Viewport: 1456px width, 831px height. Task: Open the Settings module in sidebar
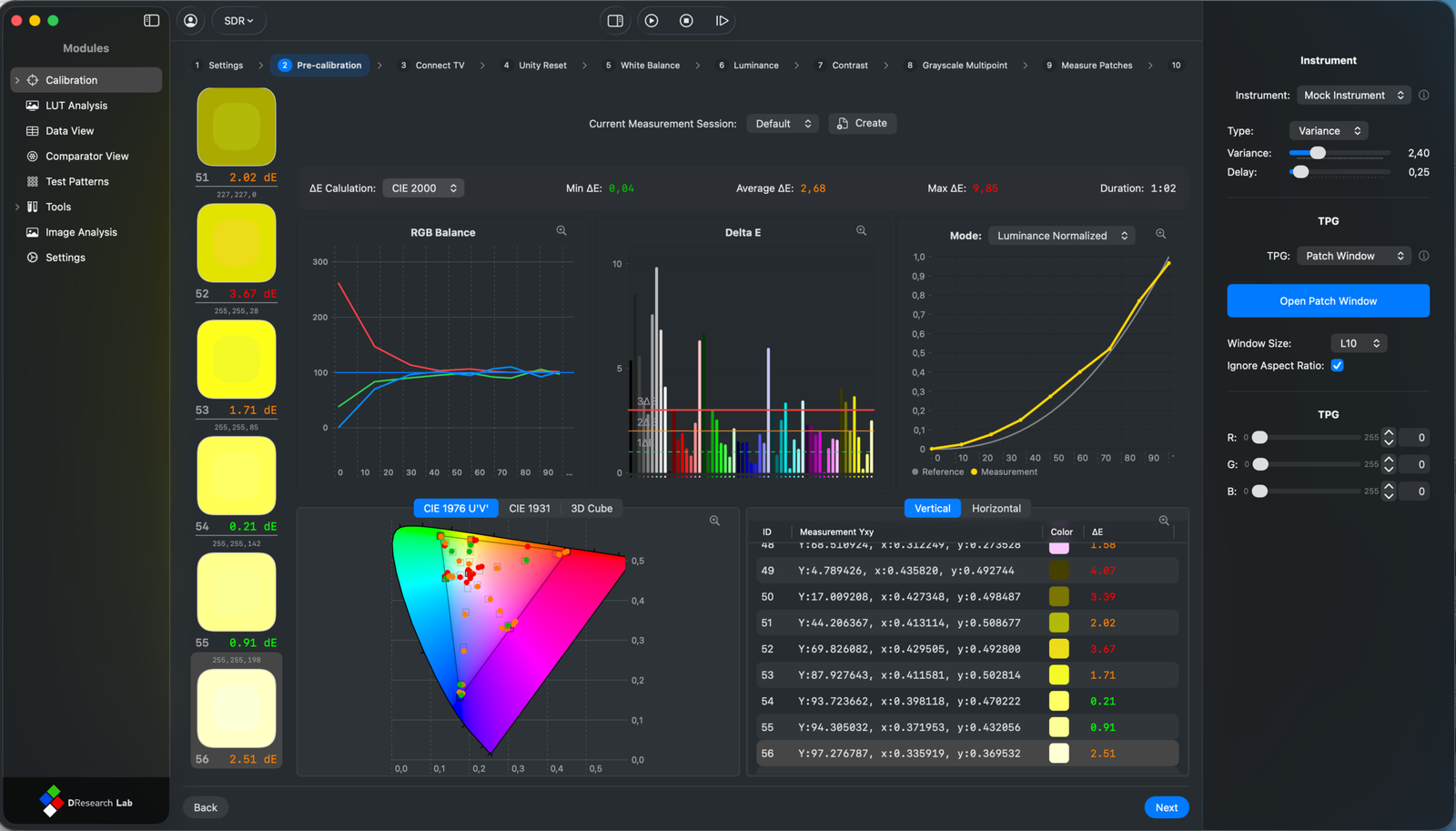66,258
